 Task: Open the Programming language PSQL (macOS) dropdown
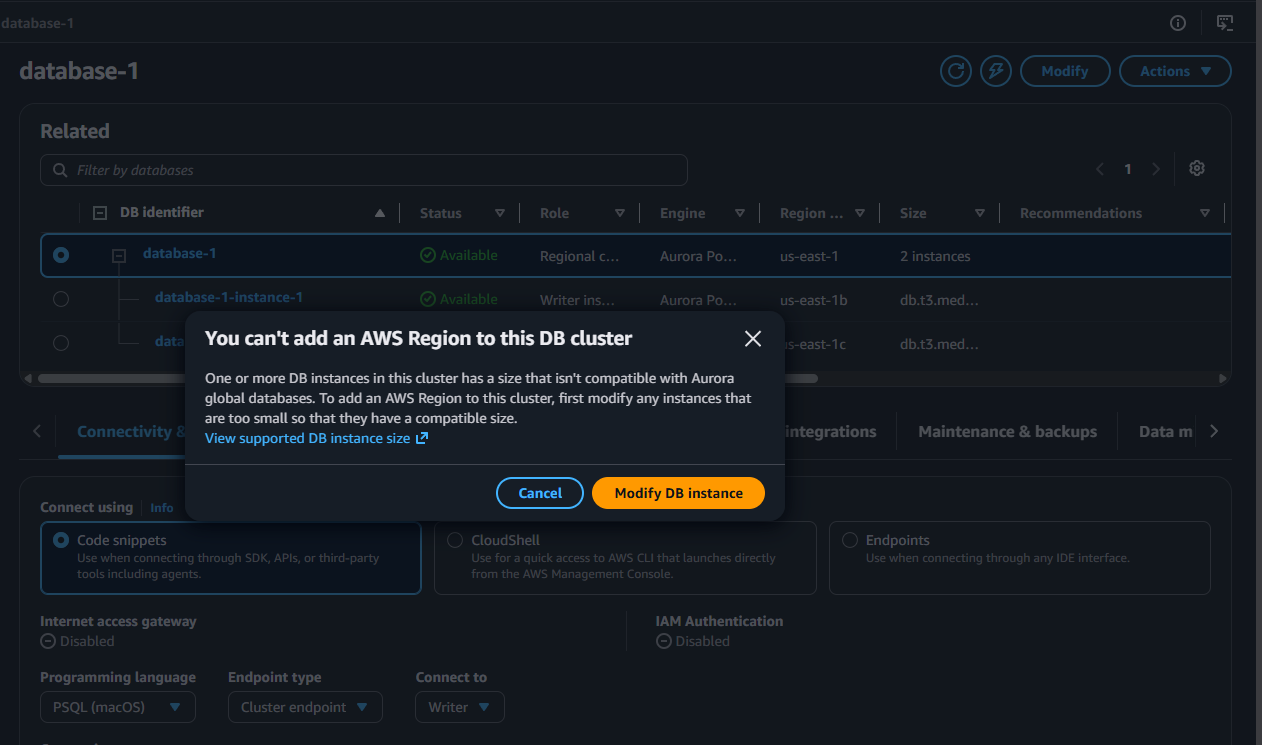tap(118, 707)
